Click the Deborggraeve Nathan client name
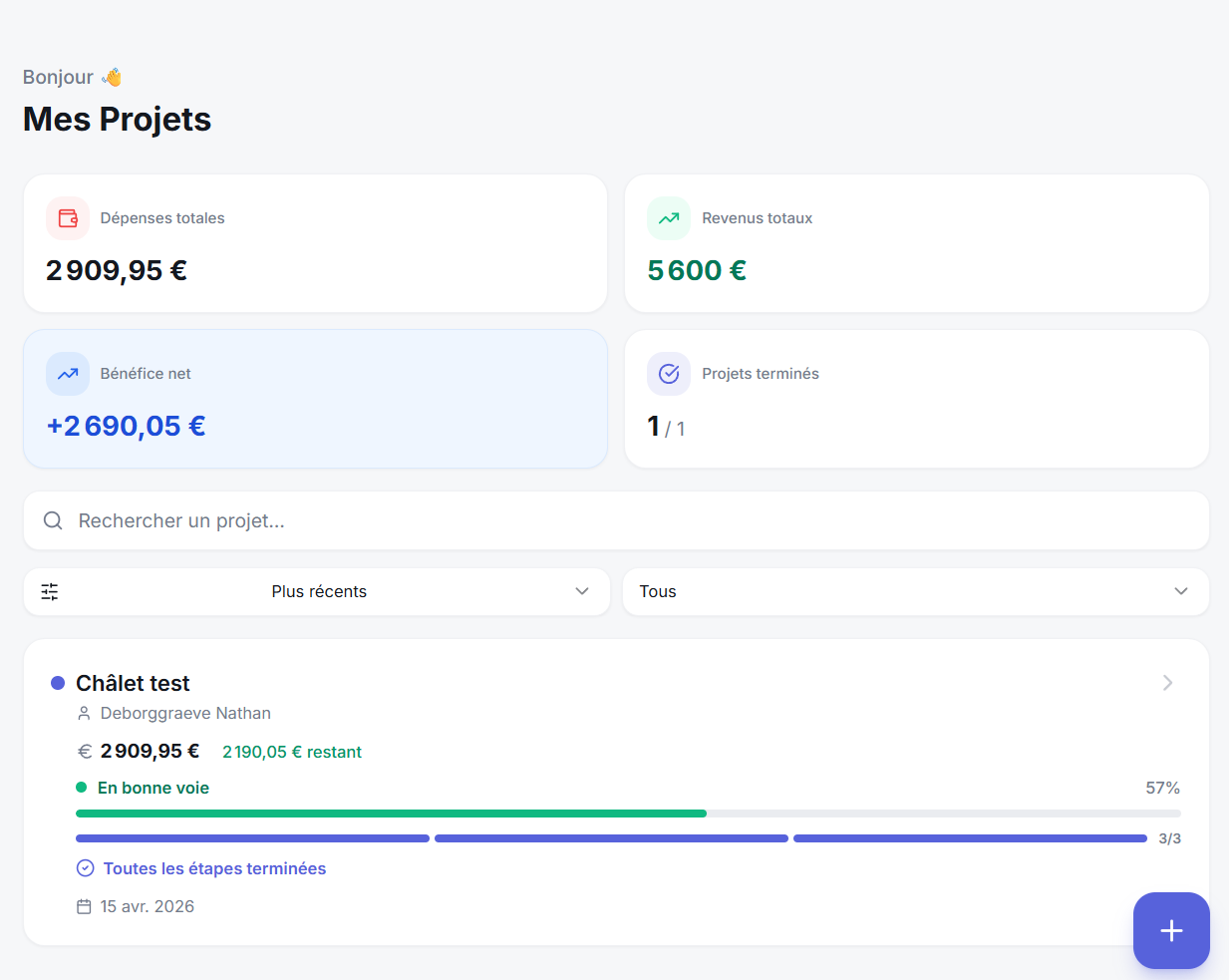The width and height of the screenshot is (1229, 980). point(185,713)
